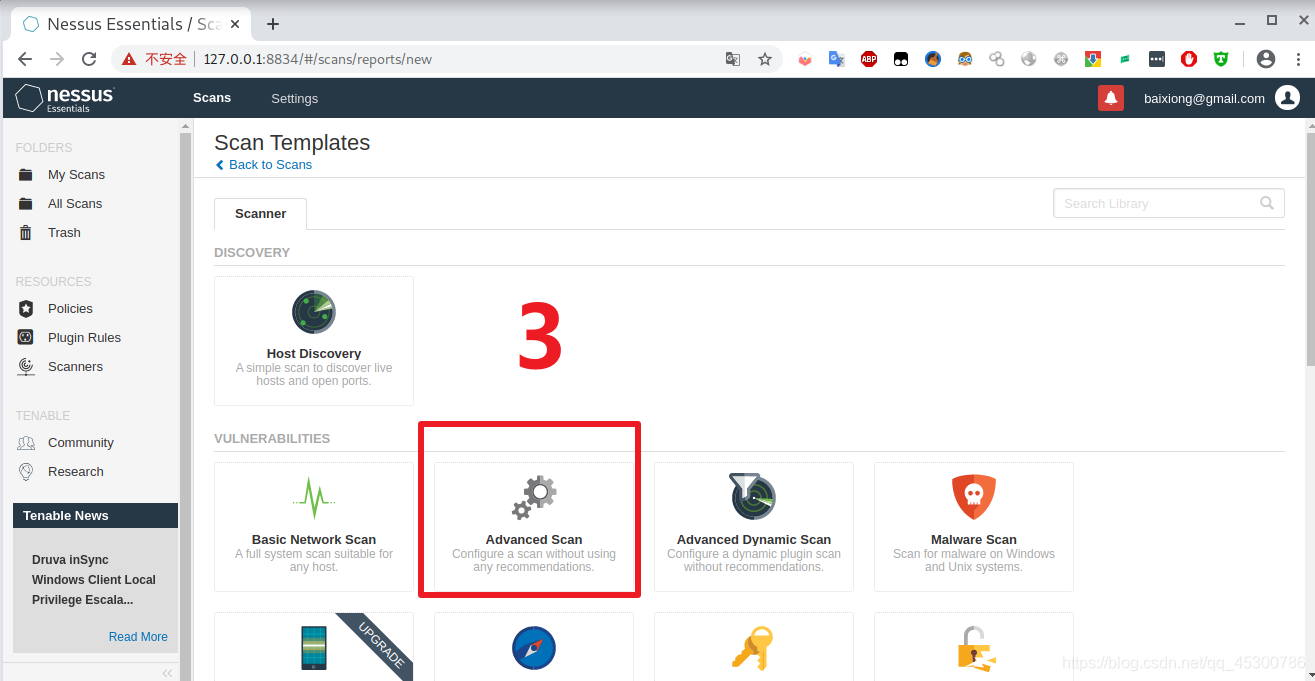Select the Scanner tab
Viewport: 1315px width, 681px height.
tap(260, 214)
